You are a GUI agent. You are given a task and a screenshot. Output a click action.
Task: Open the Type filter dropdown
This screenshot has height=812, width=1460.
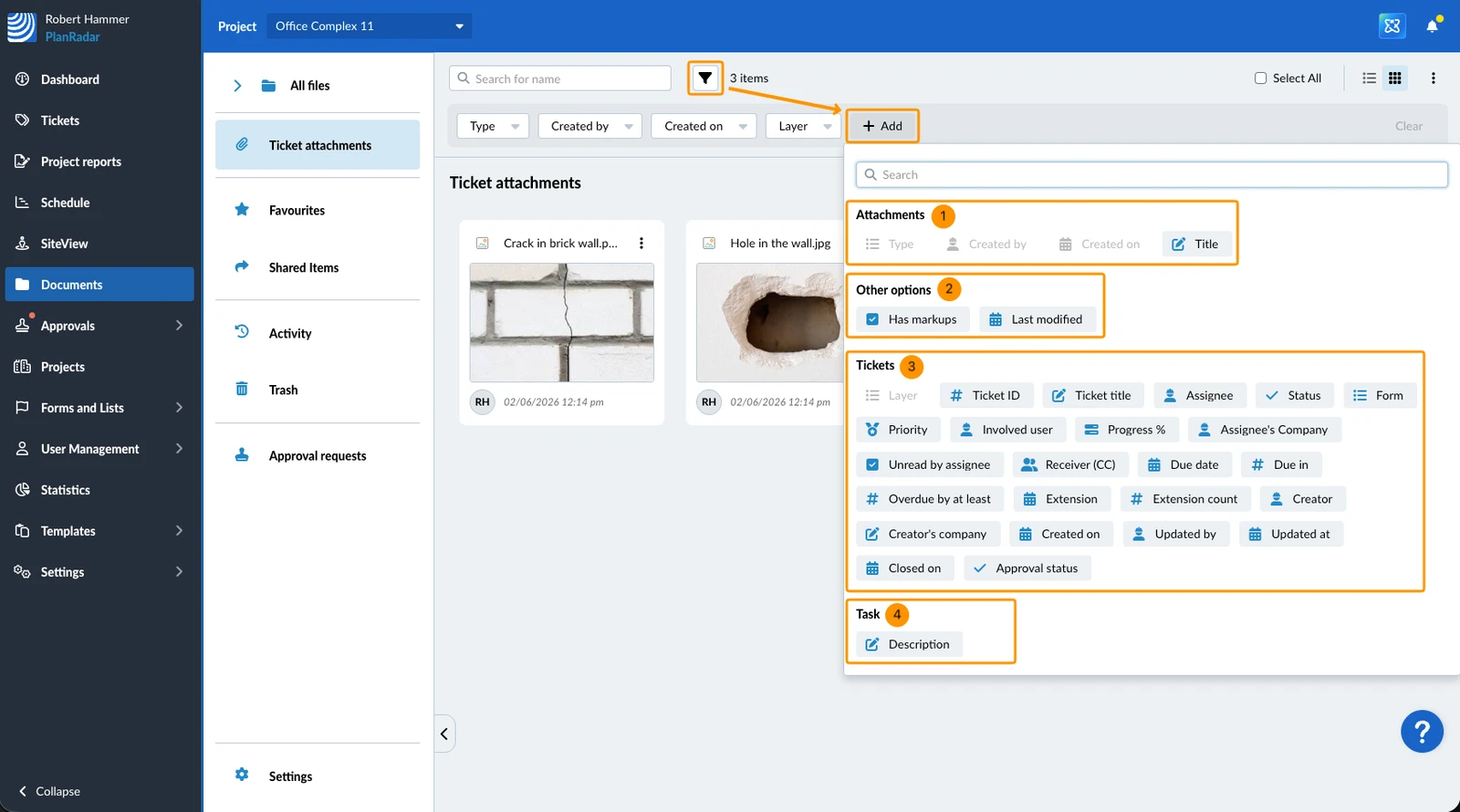point(493,126)
